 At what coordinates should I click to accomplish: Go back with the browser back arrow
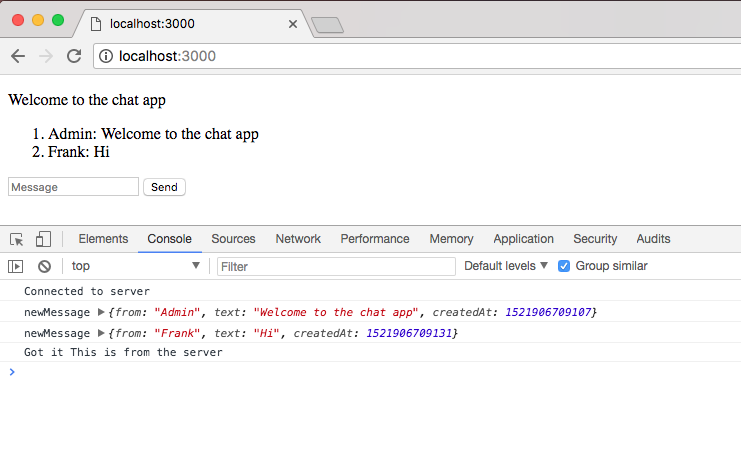click(18, 56)
